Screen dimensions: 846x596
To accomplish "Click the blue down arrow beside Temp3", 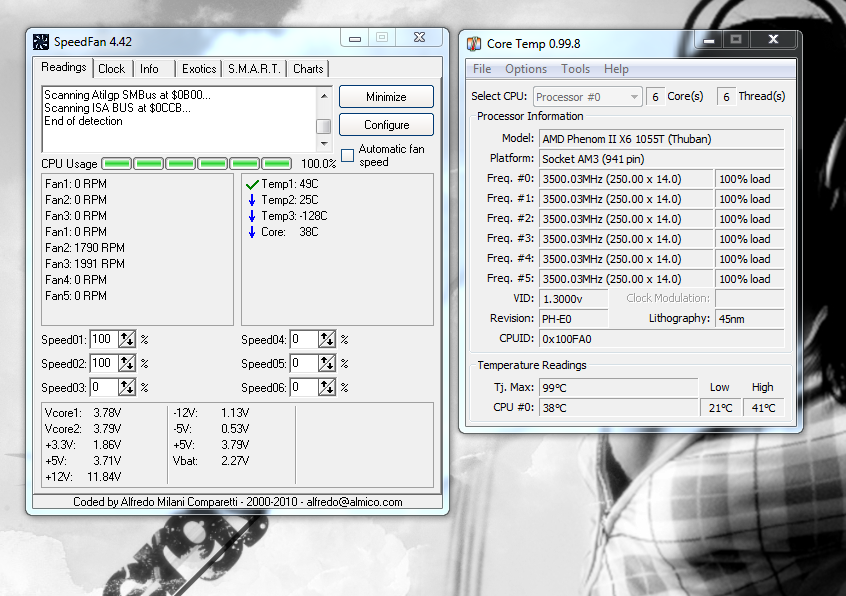I will tap(251, 216).
